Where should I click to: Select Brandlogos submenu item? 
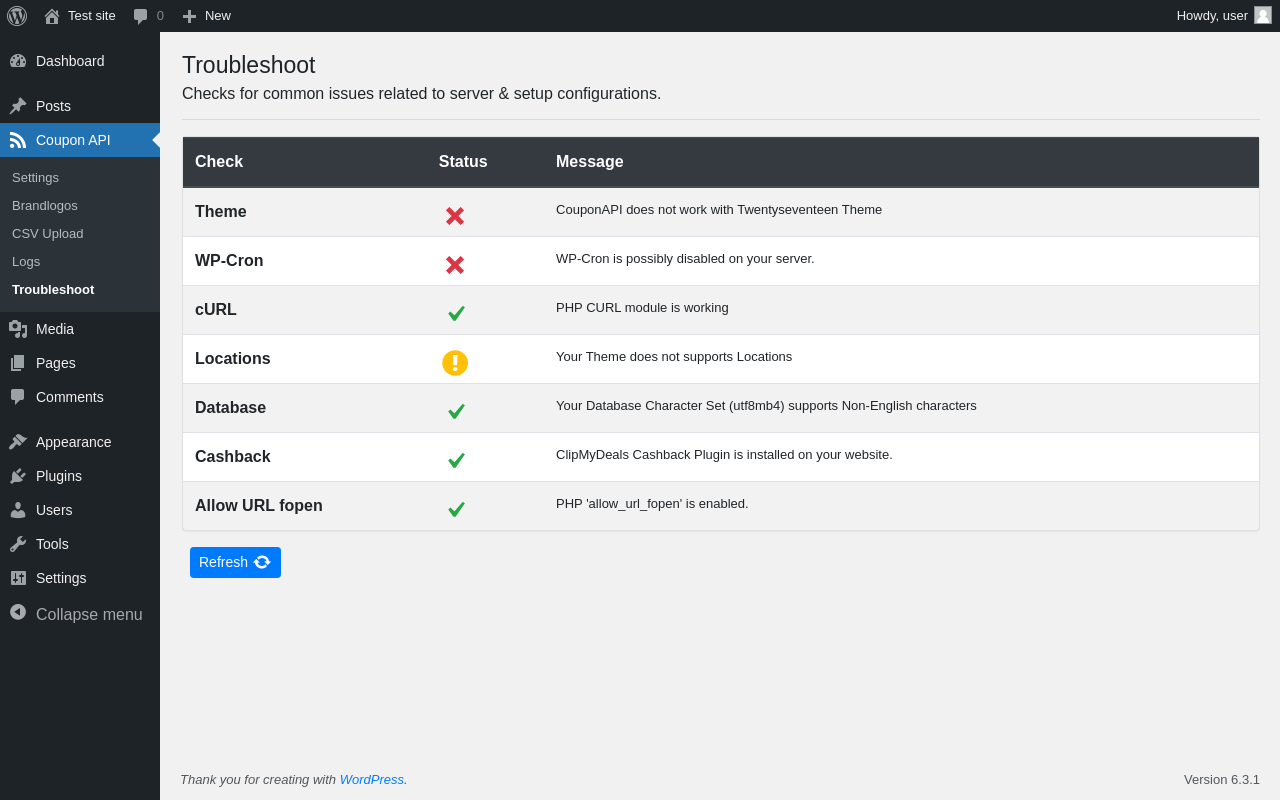tap(45, 206)
